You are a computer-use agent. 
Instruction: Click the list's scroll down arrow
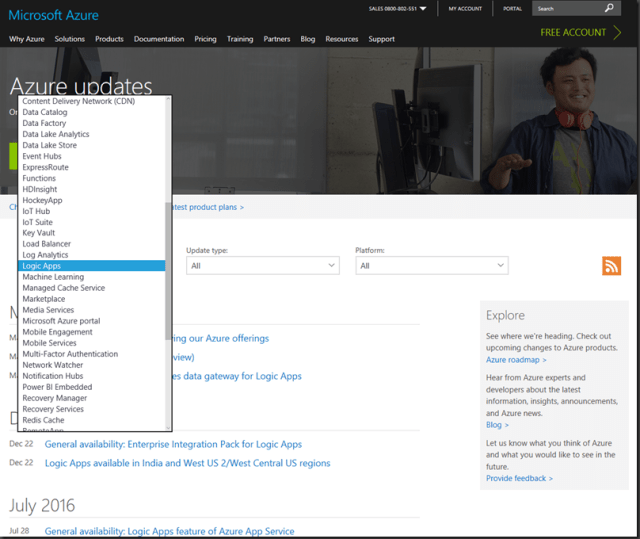pyautogui.click(x=168, y=428)
